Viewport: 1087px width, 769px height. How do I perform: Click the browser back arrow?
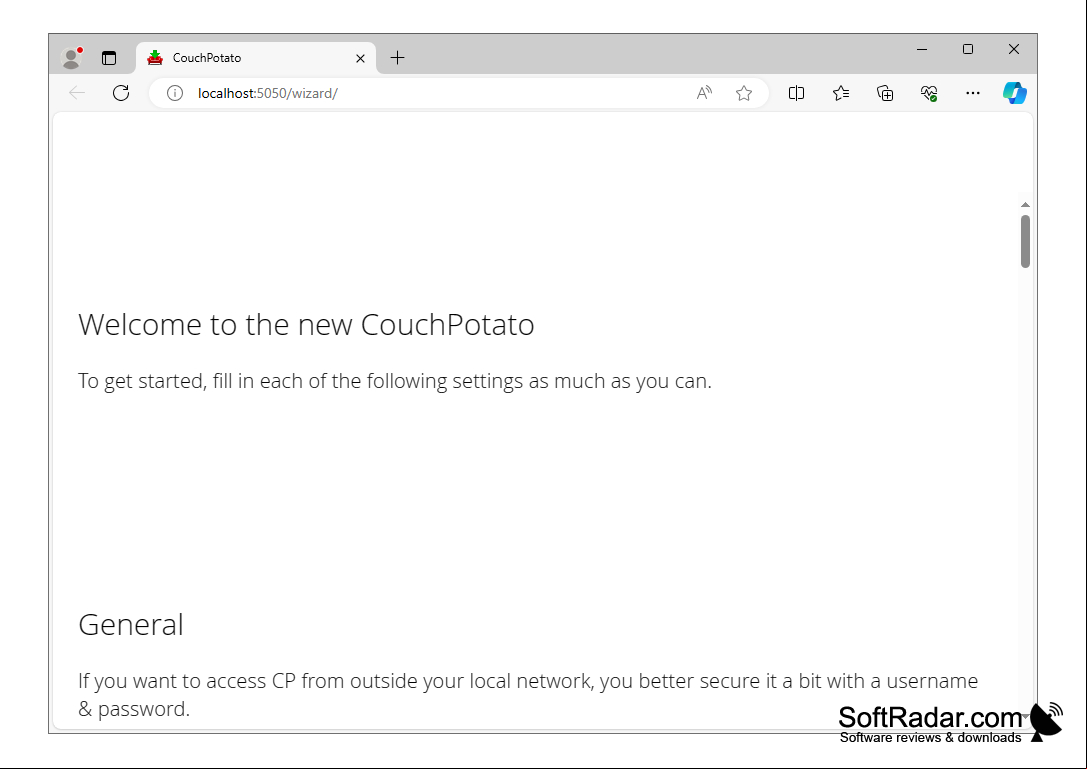(x=77, y=93)
